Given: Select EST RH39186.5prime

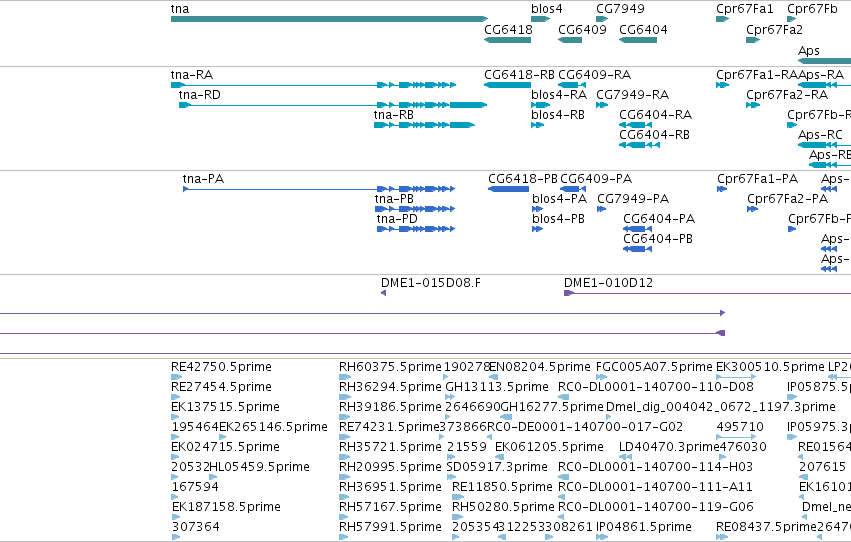Looking at the screenshot, I should click(390, 407).
